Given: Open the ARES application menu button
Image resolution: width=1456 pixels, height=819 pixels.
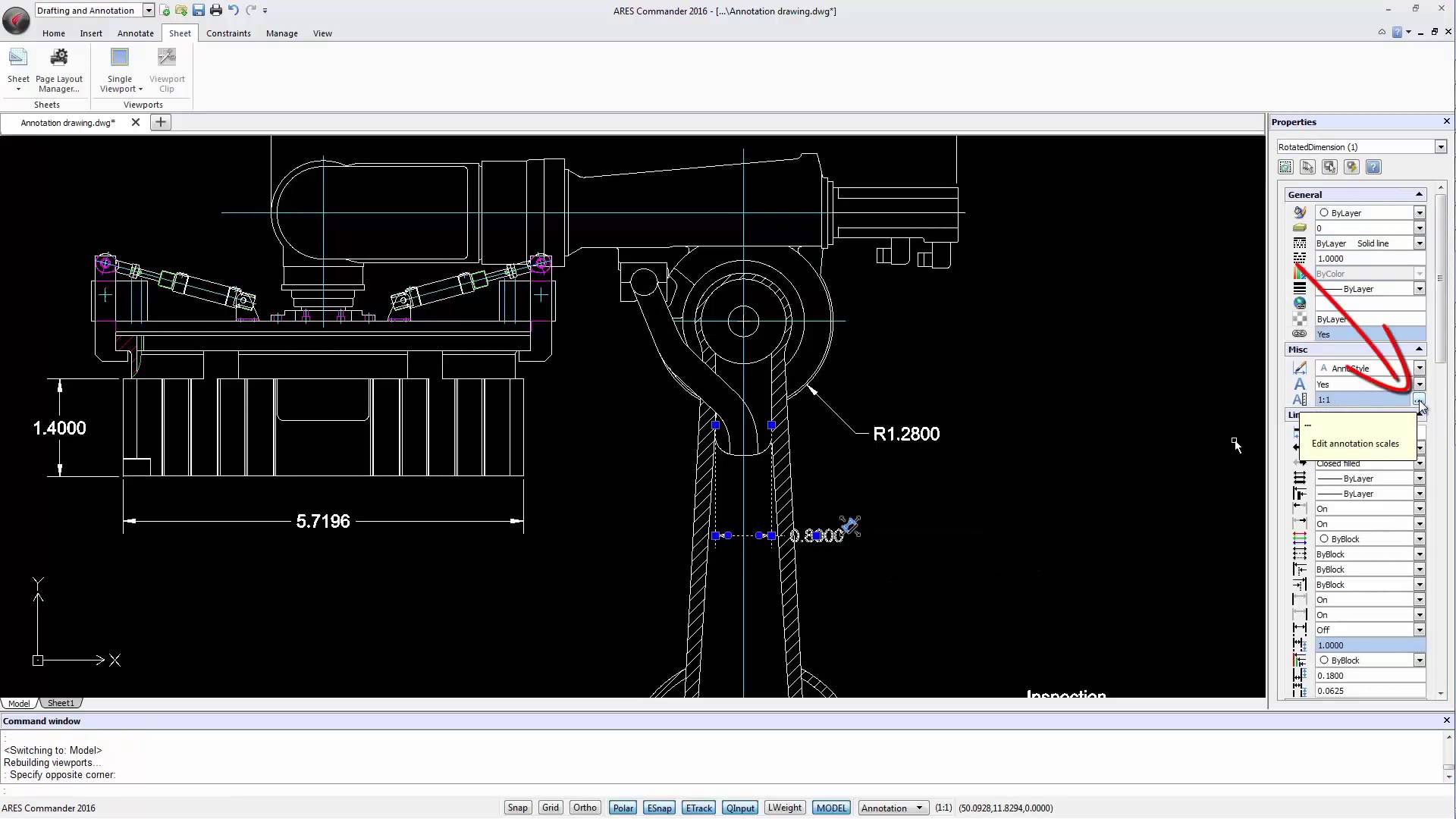Looking at the screenshot, I should click(x=16, y=20).
